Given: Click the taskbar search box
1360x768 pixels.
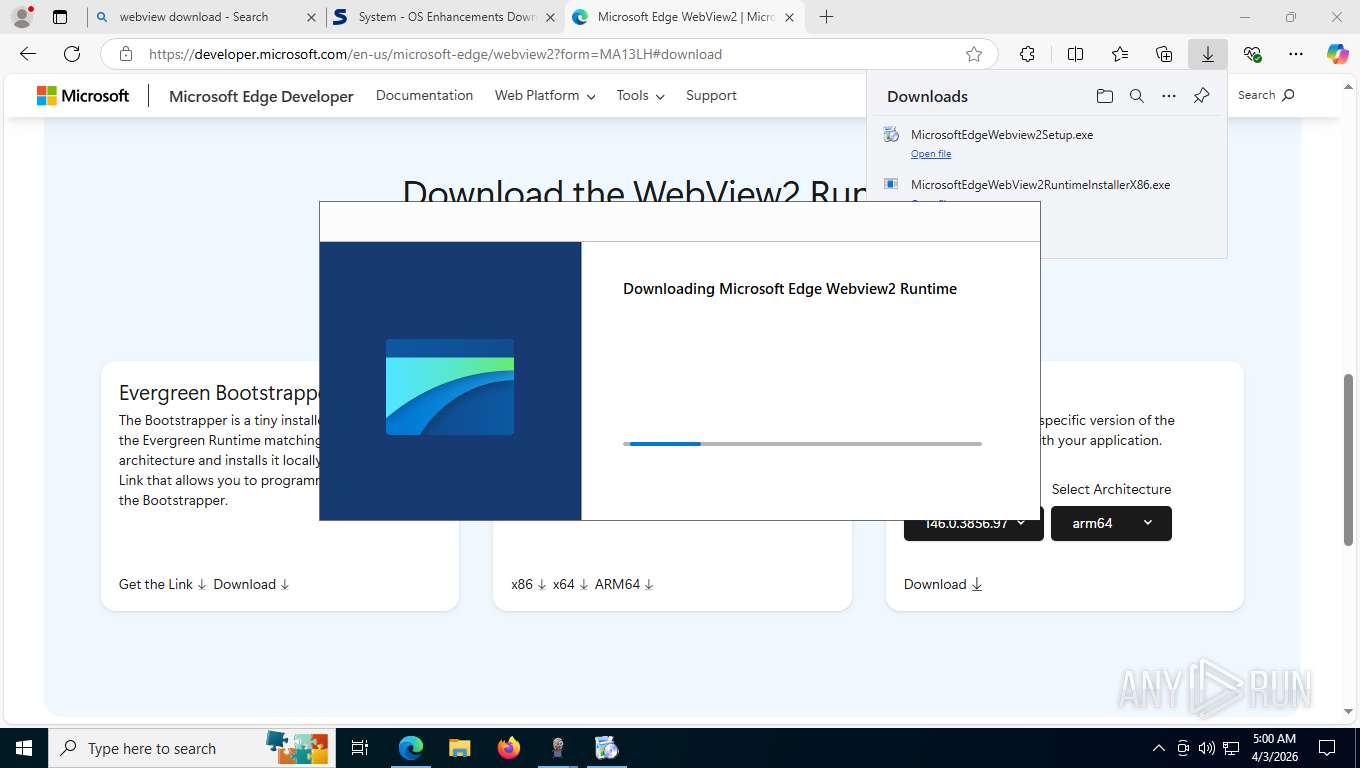Looking at the screenshot, I should (191, 748).
